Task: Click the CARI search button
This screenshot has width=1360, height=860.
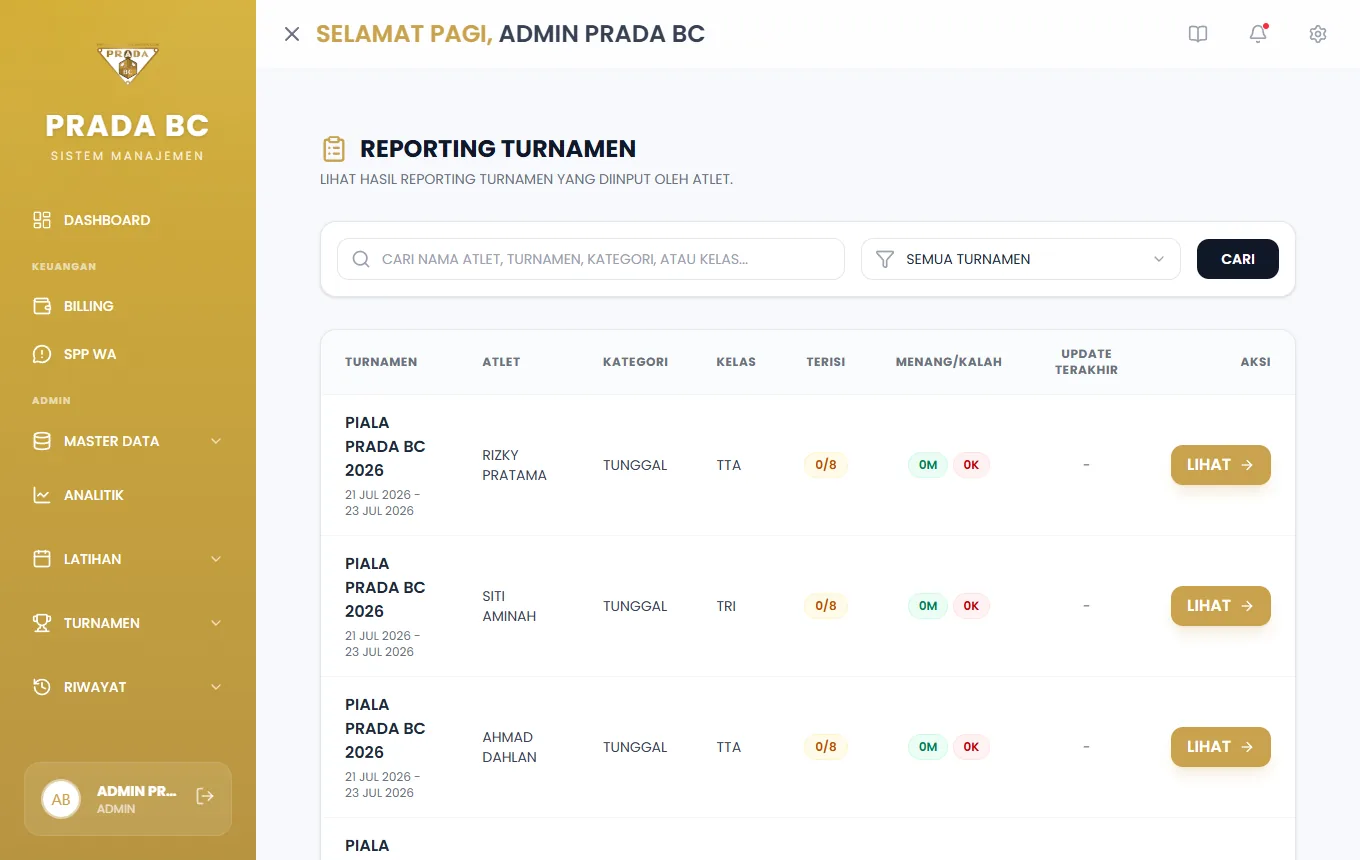Action: tap(1238, 259)
